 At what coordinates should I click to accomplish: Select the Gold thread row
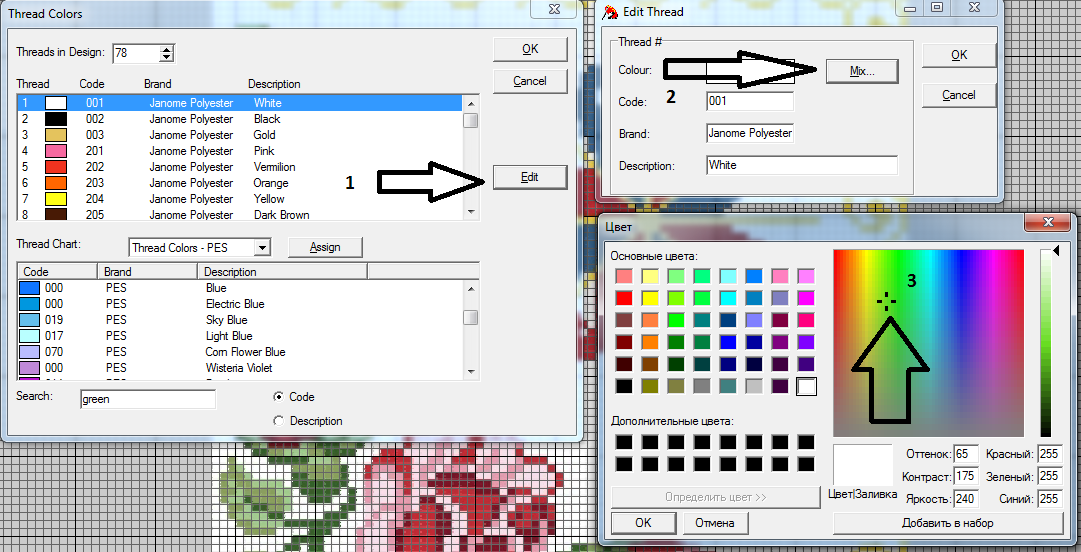pos(239,135)
